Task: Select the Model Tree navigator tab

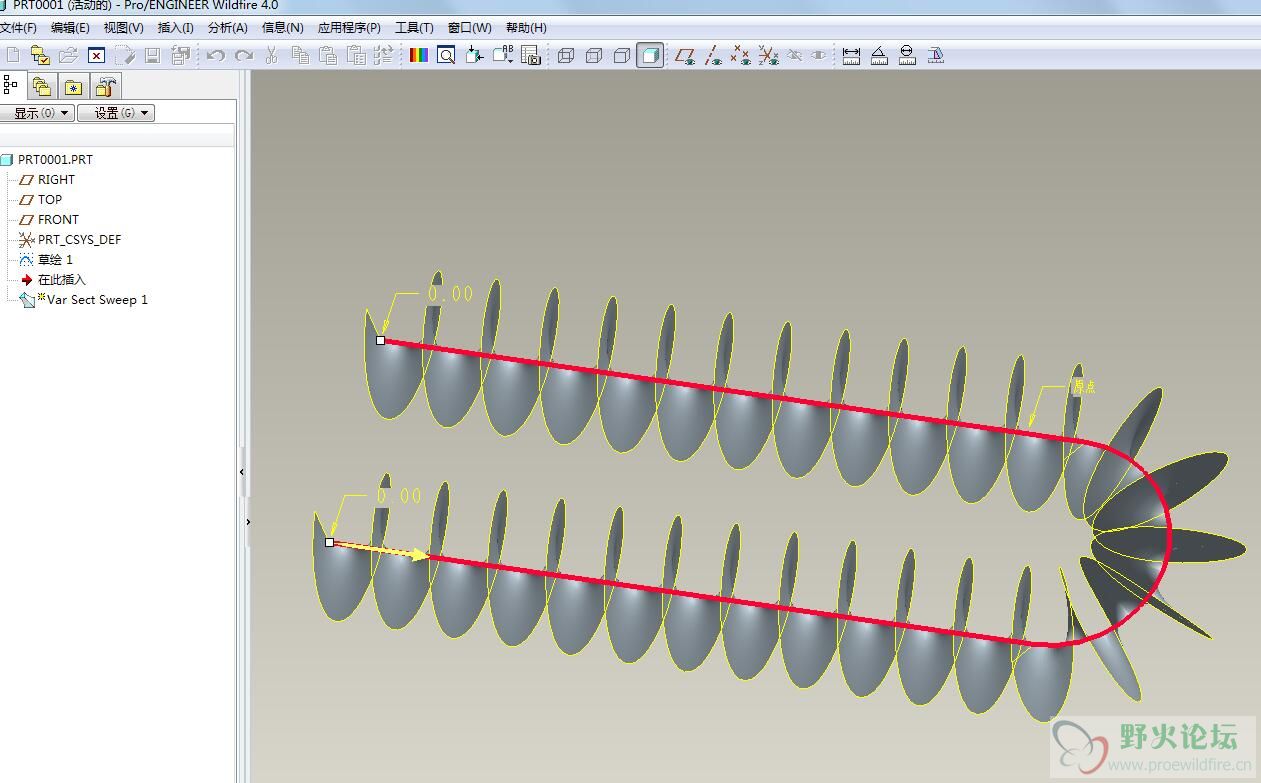Action: [11, 85]
